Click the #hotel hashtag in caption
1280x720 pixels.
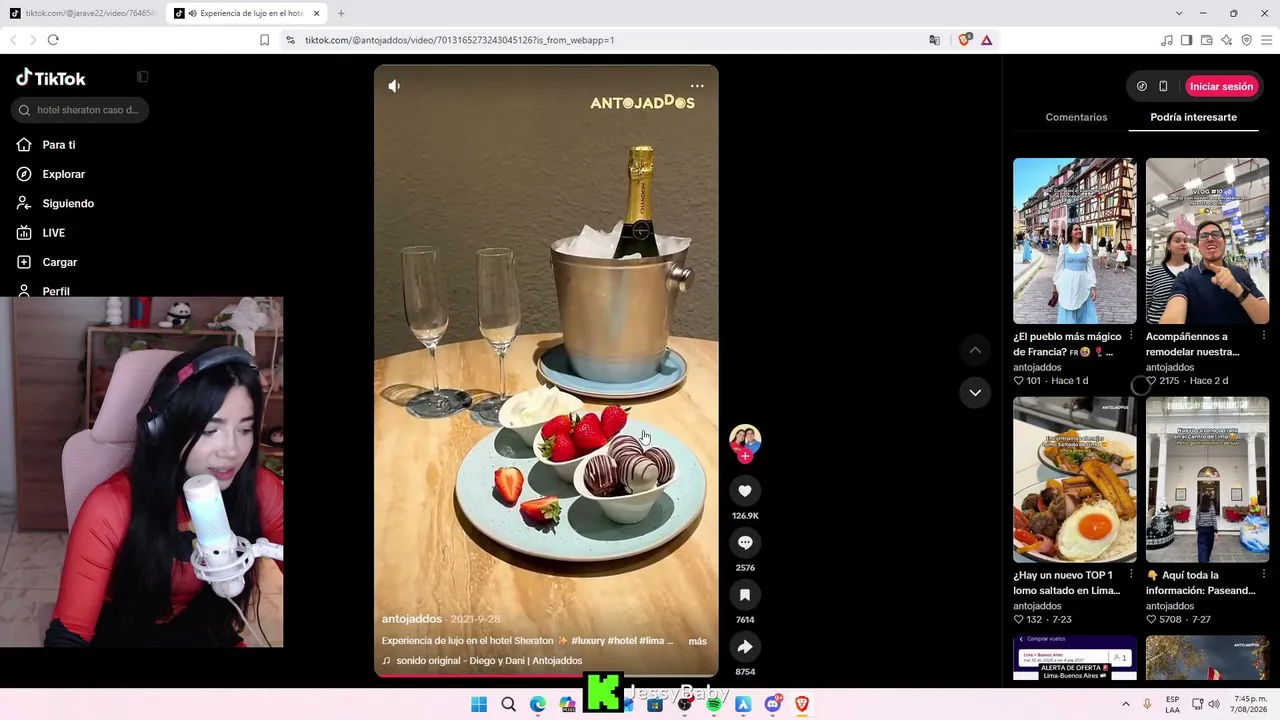click(x=622, y=641)
